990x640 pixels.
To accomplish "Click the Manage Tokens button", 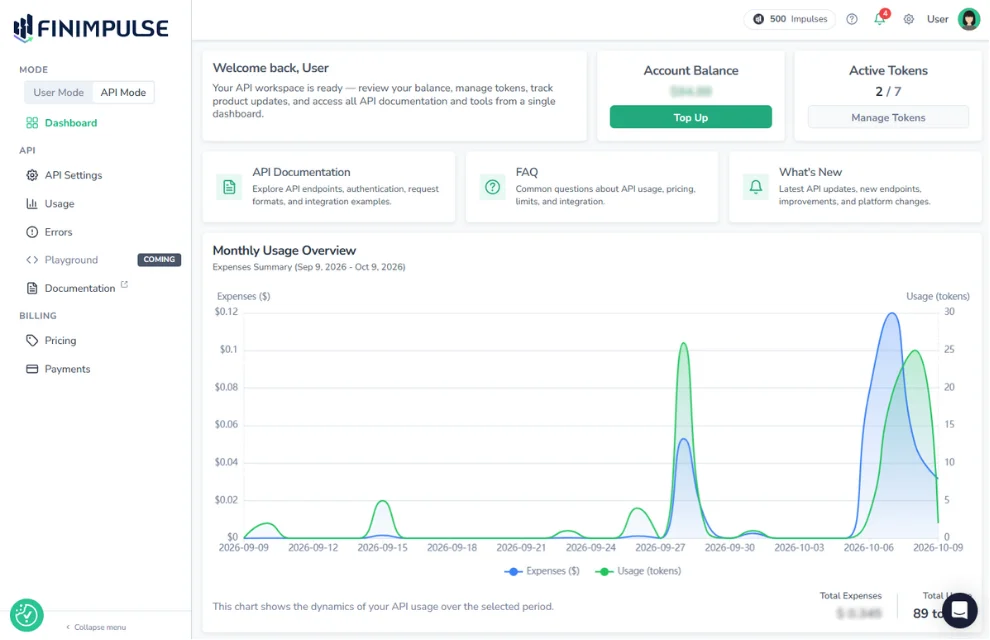I will [888, 117].
